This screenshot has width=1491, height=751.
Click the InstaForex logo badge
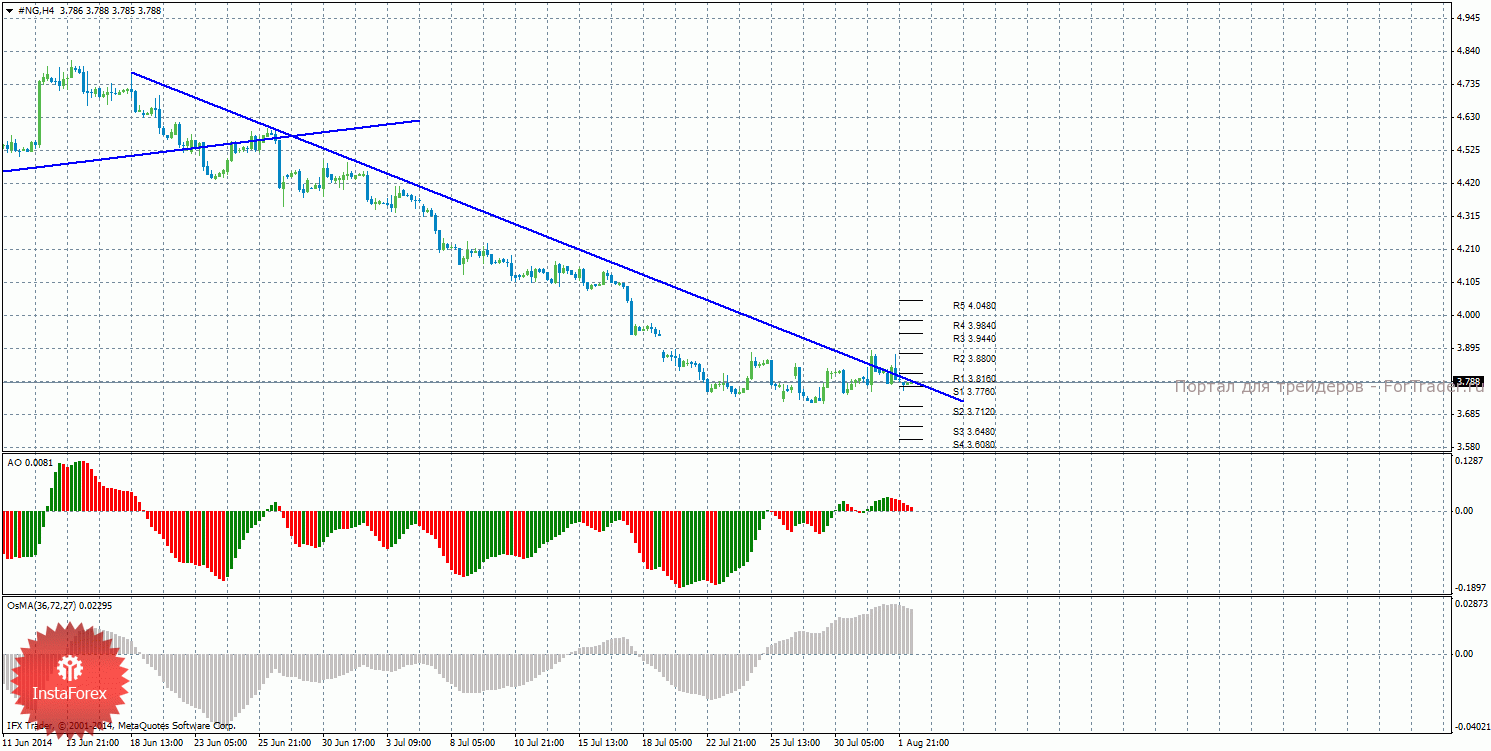[69, 680]
